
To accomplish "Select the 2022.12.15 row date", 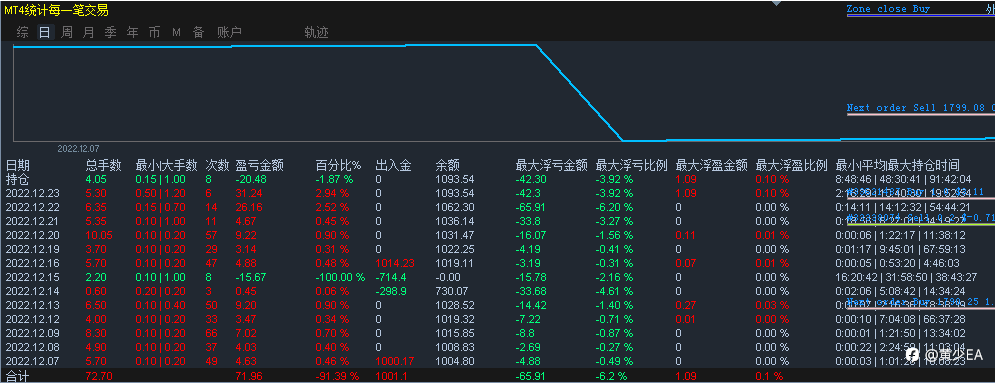I will tap(31, 276).
